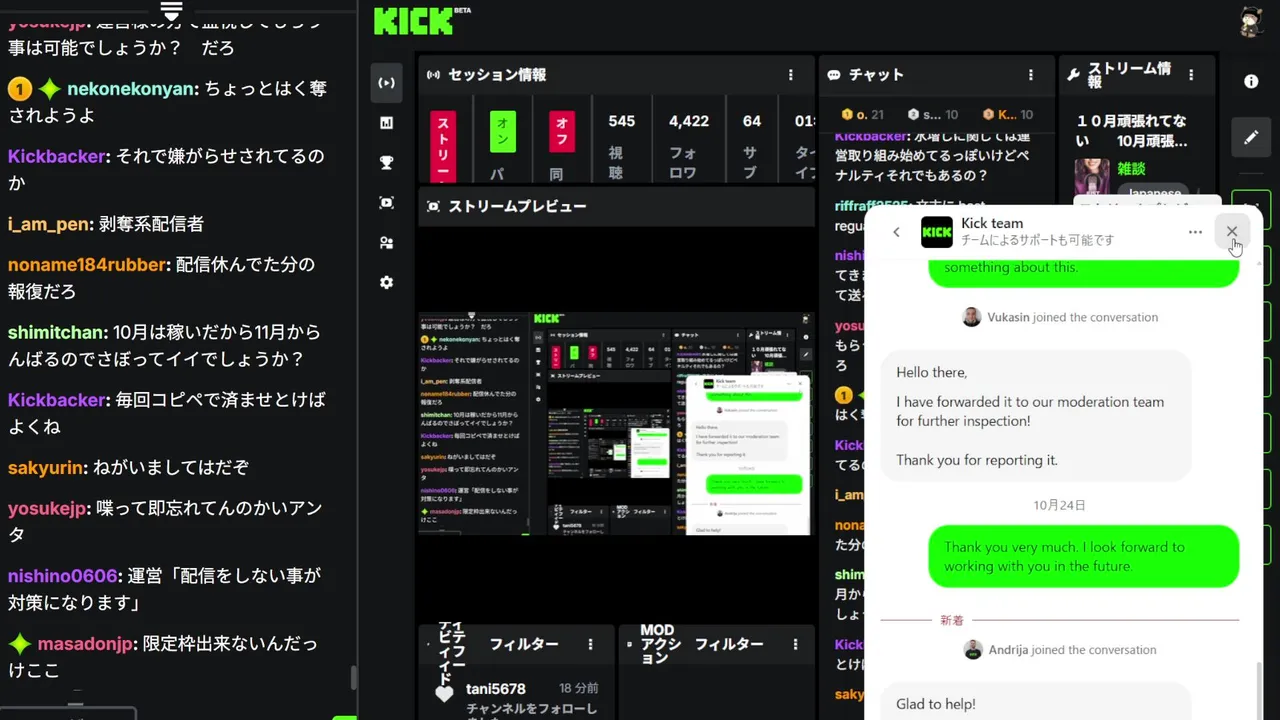Viewport: 1280px width, 720px height.
Task: Click the Kick team chat scrollbar
Action: point(1259,690)
